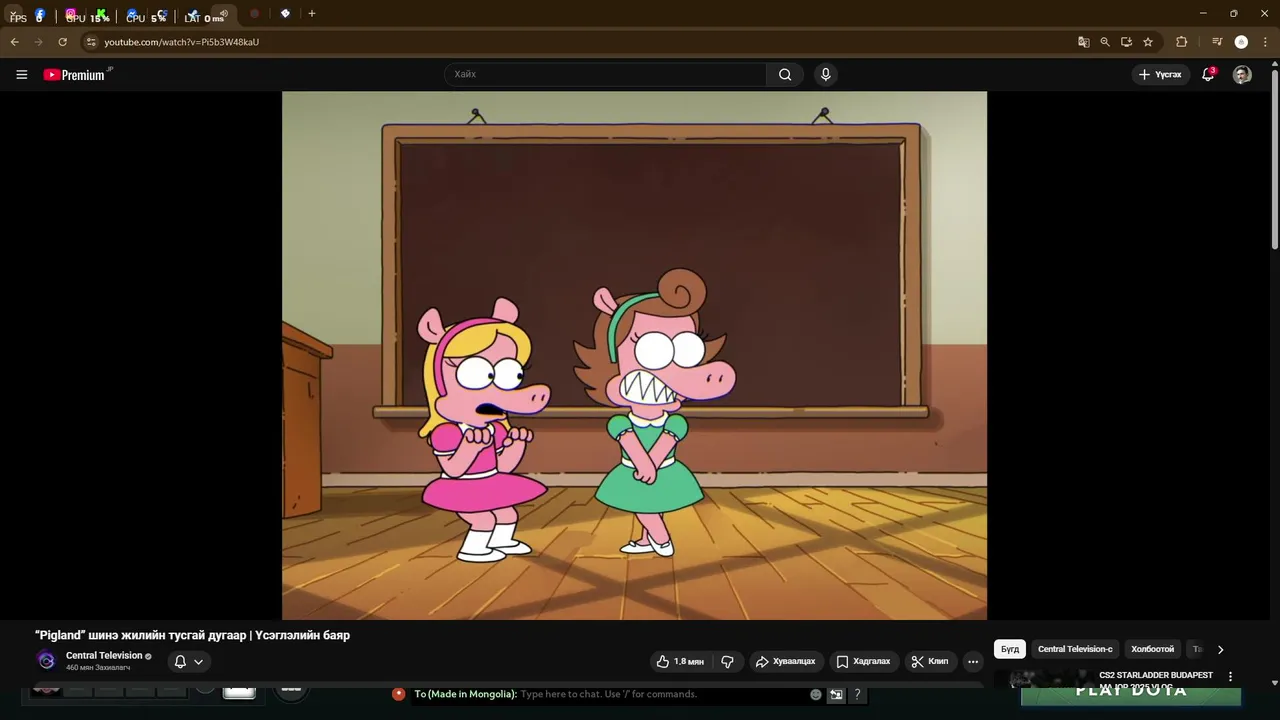Open Chrome's three-dot menu
The height and width of the screenshot is (720, 1280).
coord(1266,42)
